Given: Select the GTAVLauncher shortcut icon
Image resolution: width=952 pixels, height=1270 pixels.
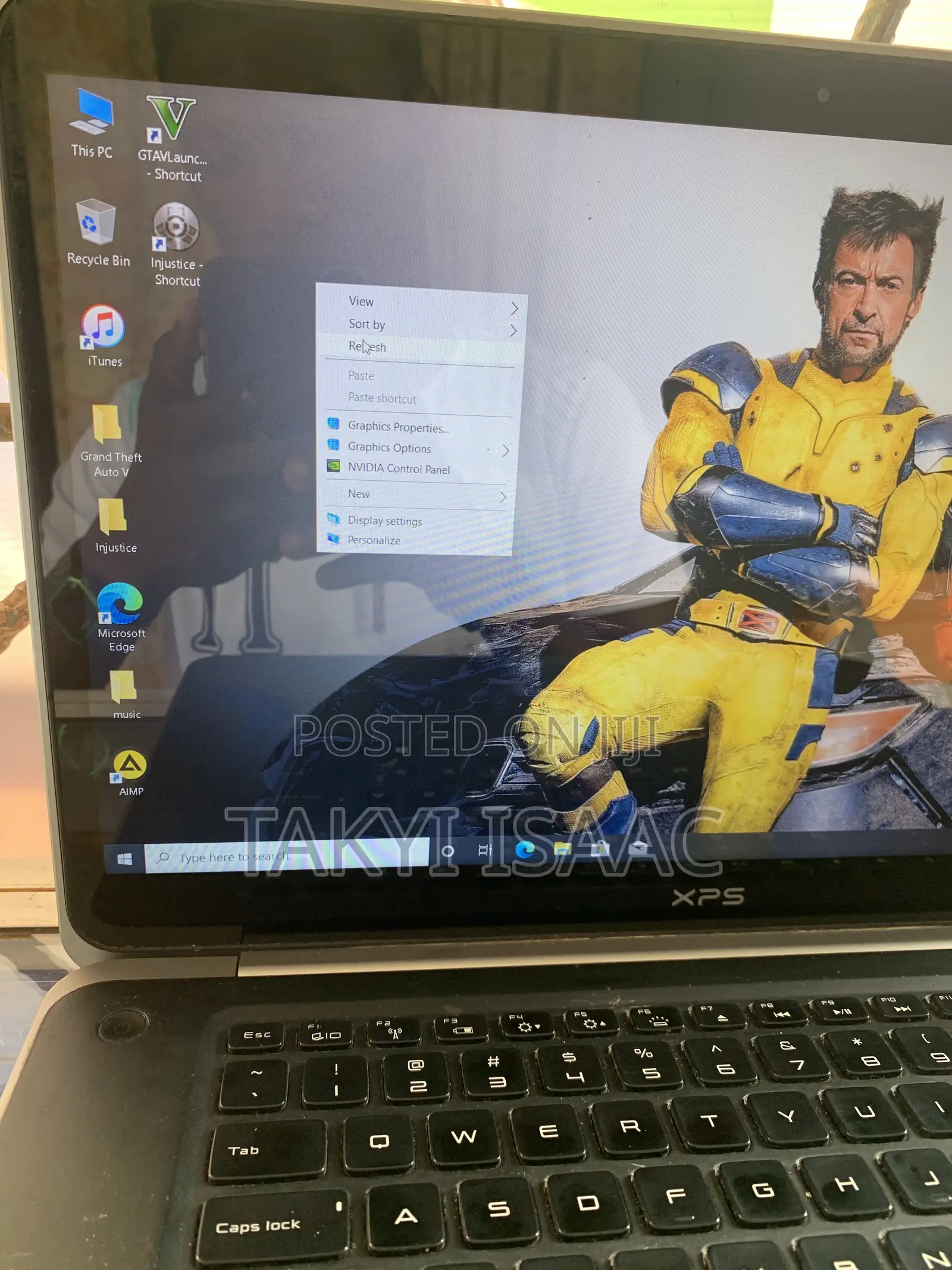Looking at the screenshot, I should [171, 138].
